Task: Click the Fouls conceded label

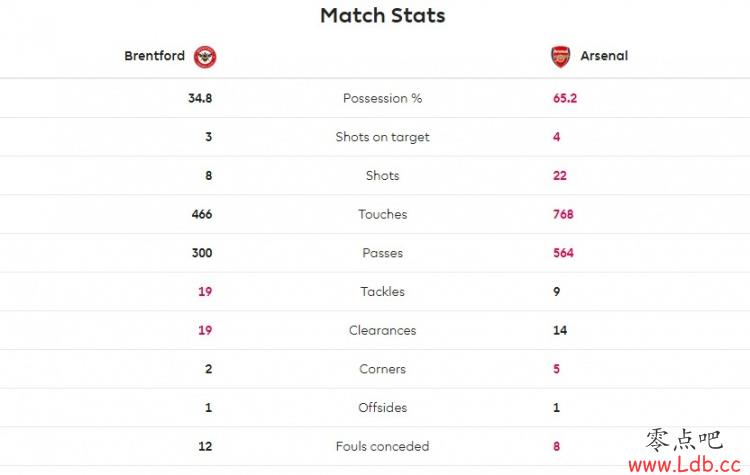Action: [x=383, y=446]
